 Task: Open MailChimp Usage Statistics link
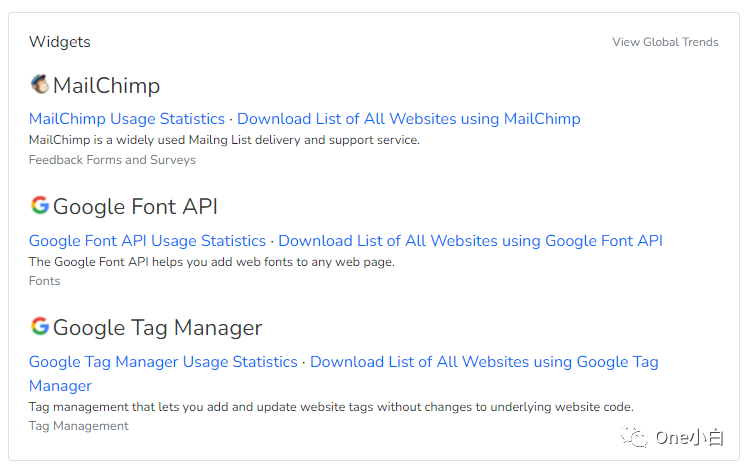coord(127,119)
